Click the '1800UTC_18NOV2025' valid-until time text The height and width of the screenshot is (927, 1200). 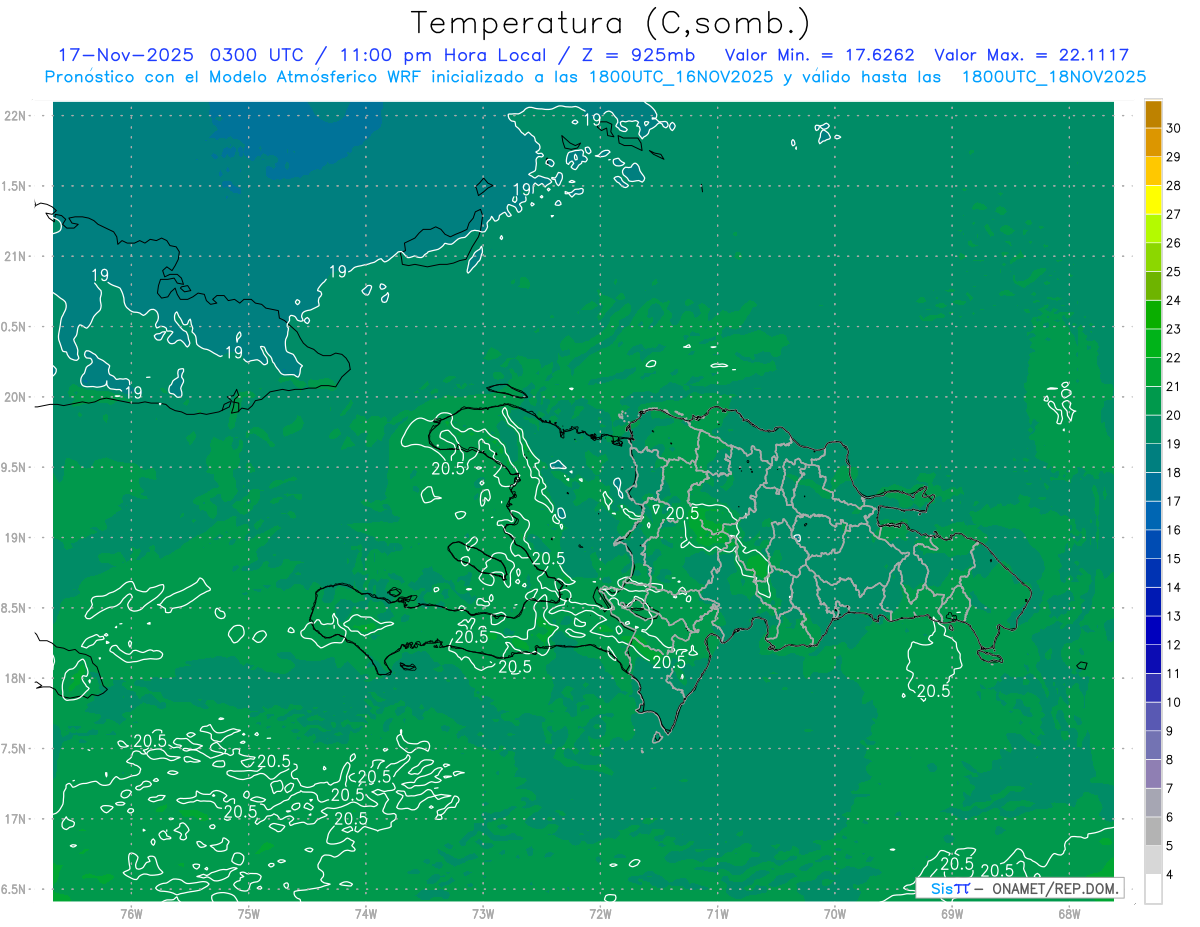1054,77
